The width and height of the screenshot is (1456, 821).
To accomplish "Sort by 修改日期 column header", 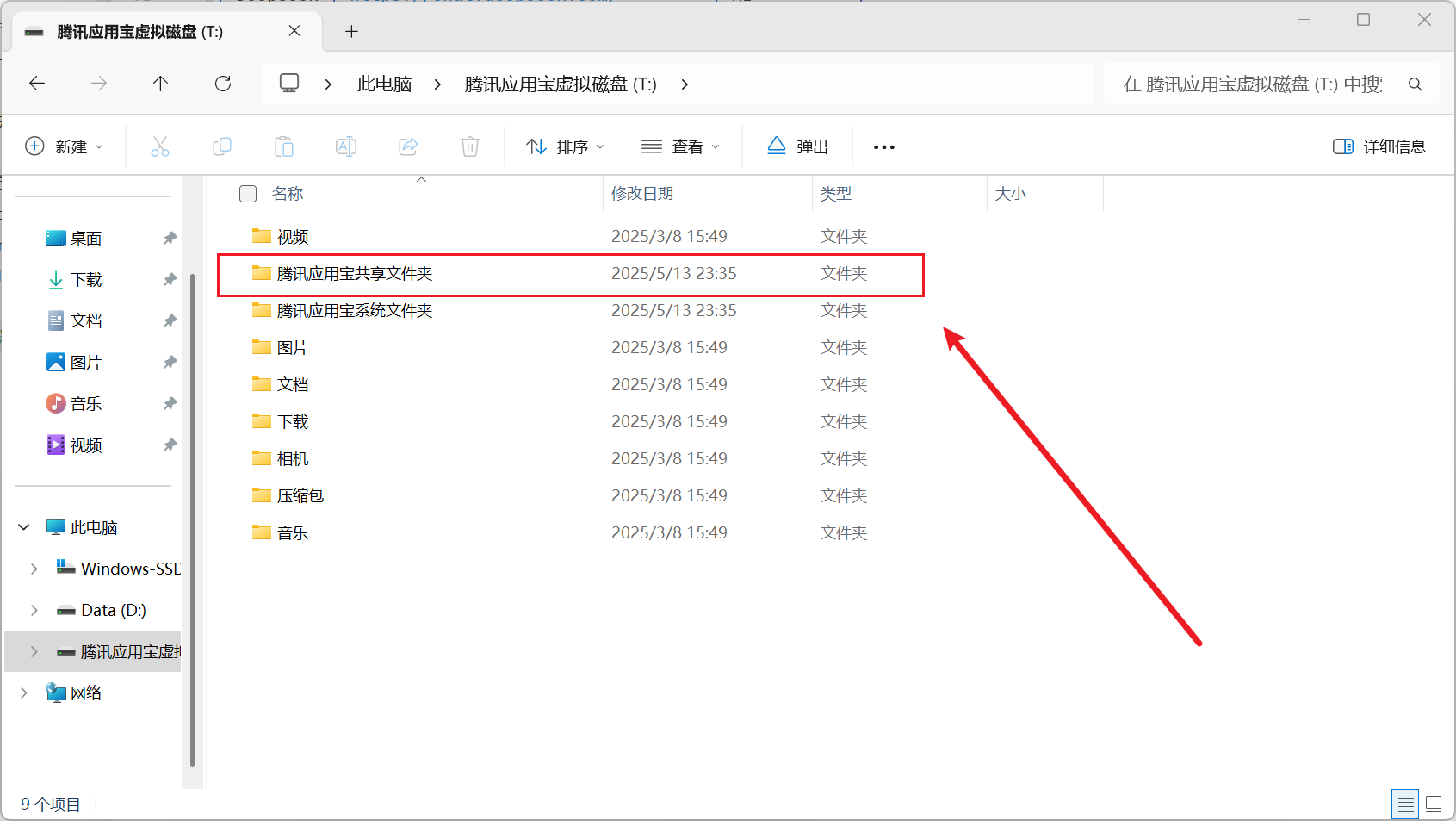I will pos(642,194).
